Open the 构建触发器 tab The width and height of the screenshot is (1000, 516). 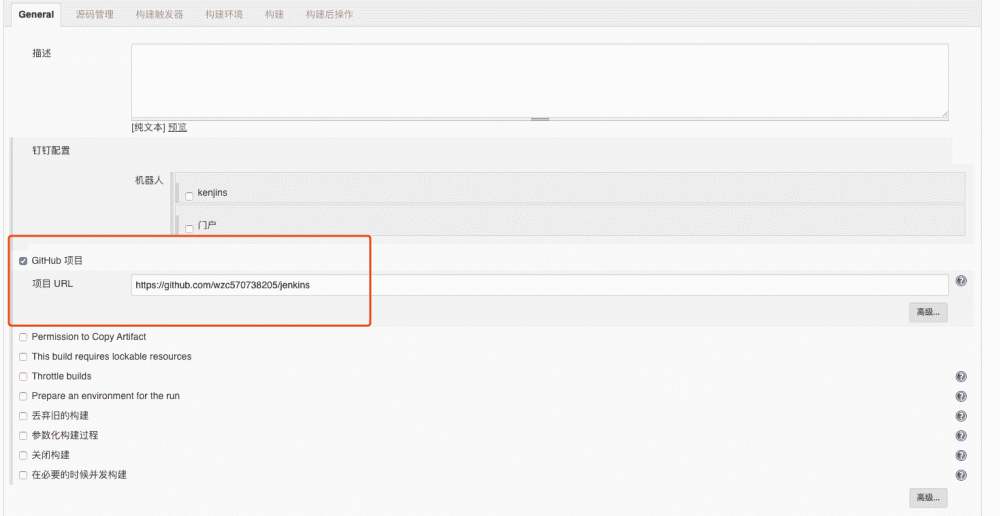(x=159, y=14)
